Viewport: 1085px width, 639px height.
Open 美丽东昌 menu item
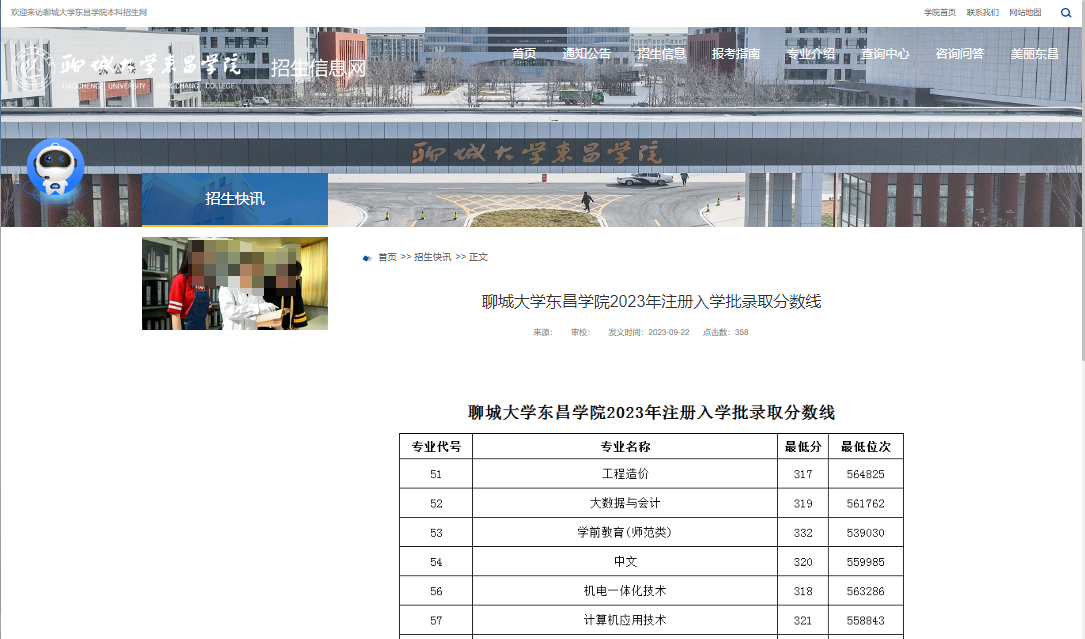tap(1034, 53)
